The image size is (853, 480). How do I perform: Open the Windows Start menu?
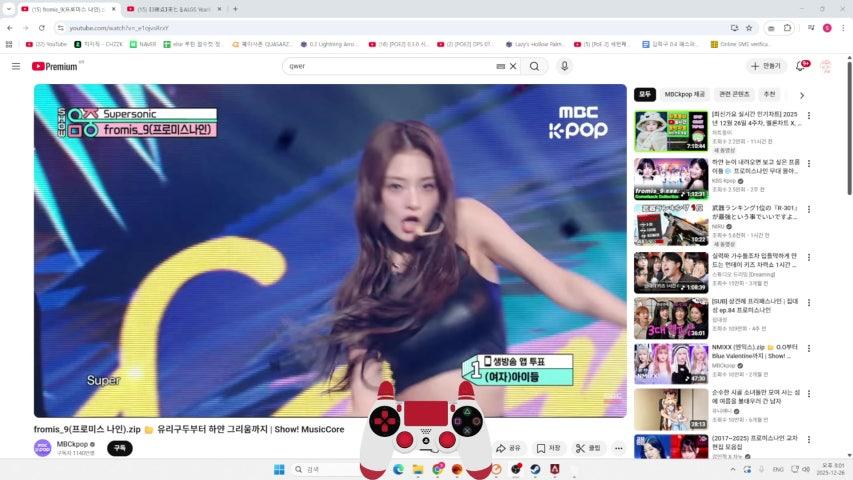279,469
